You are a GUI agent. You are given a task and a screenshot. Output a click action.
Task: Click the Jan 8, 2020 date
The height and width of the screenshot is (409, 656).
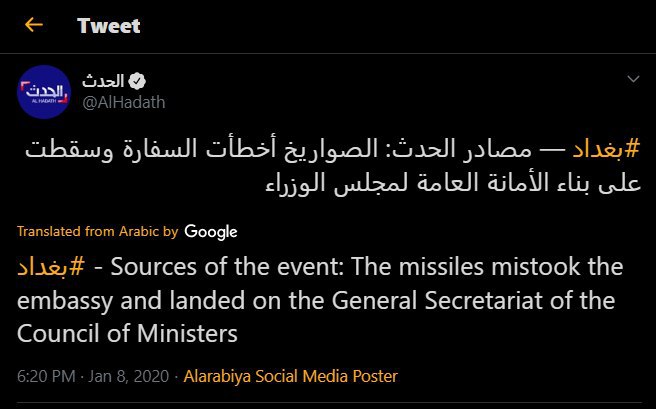click(x=129, y=376)
